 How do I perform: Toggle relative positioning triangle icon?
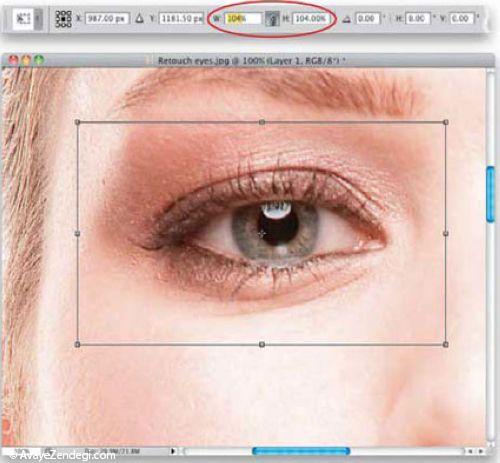coord(139,18)
